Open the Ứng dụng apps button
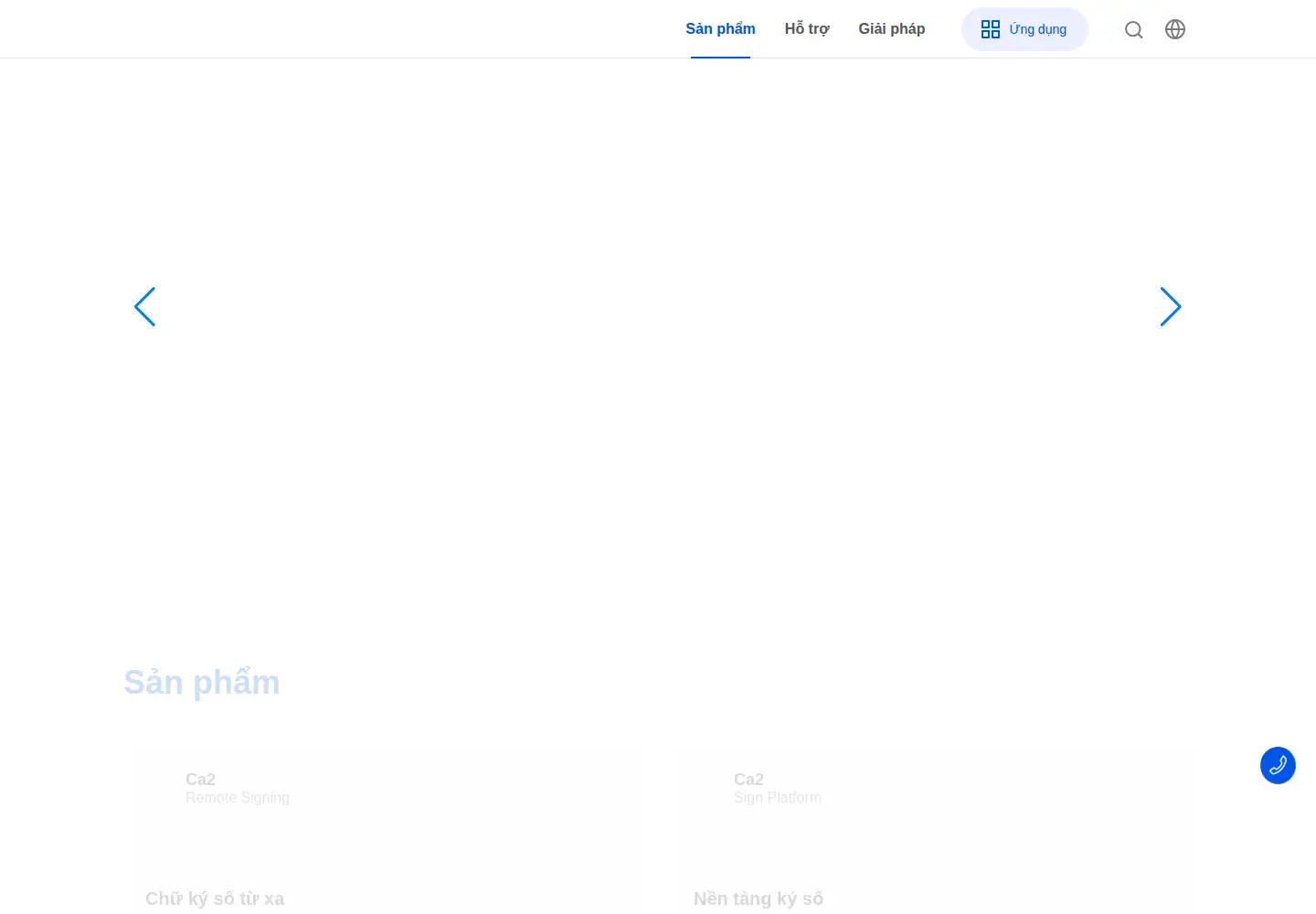This screenshot has height=914, width=1316. pyautogui.click(x=1024, y=29)
